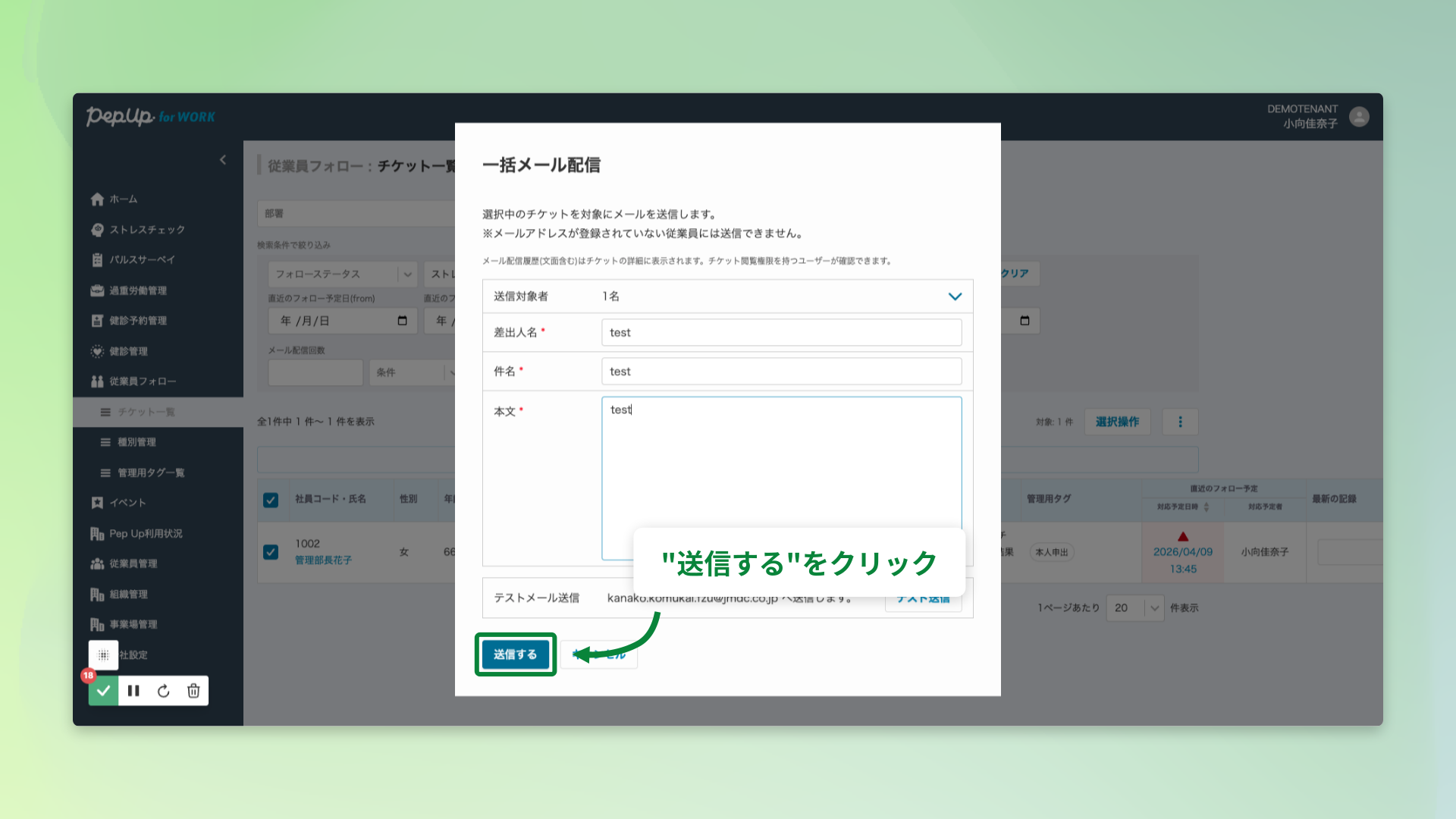Click the 組織管理 building icon
1456x819 pixels.
(x=97, y=595)
